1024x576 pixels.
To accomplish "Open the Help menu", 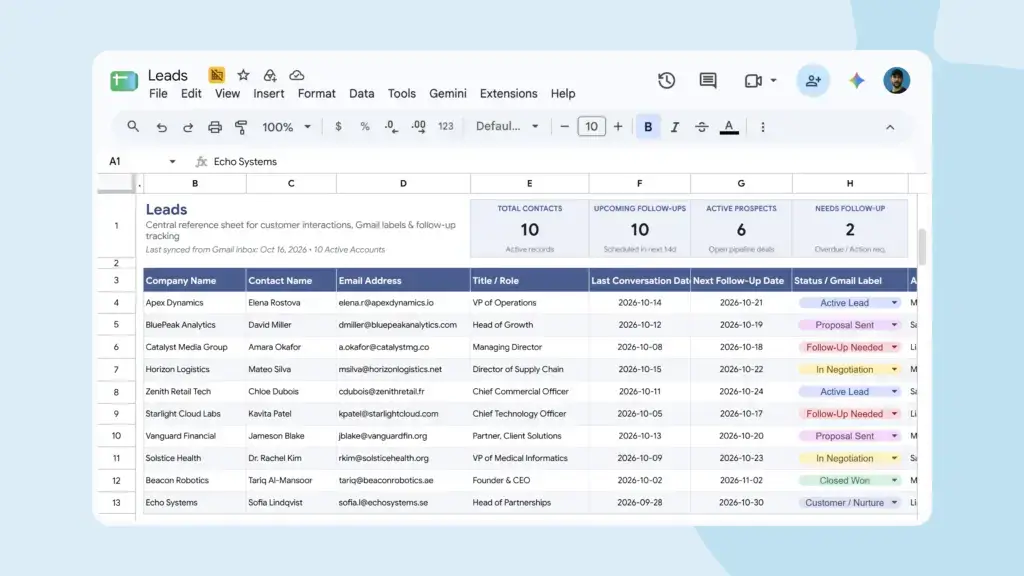I will [562, 93].
